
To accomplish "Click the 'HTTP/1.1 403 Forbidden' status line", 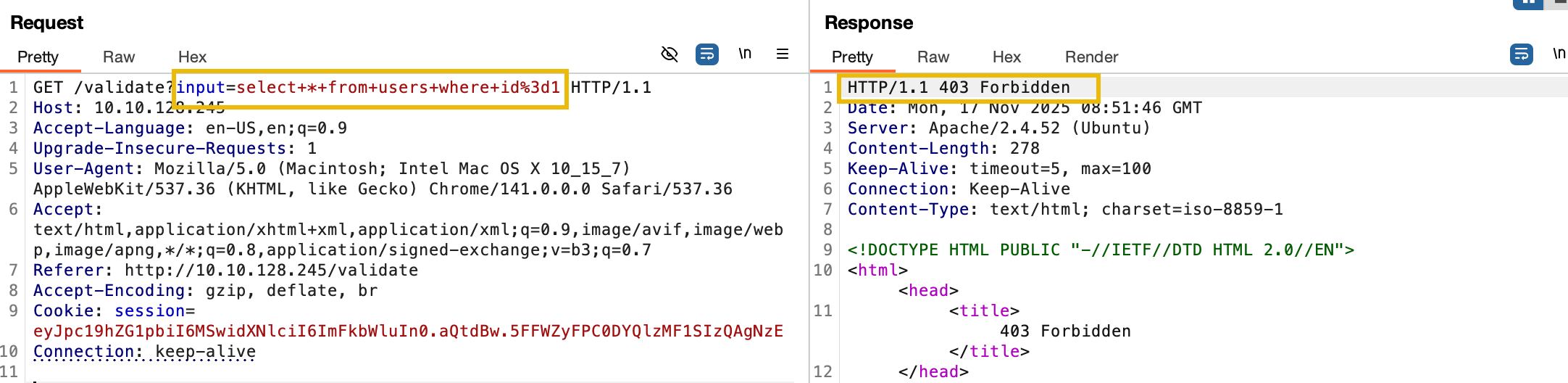I will click(959, 87).
